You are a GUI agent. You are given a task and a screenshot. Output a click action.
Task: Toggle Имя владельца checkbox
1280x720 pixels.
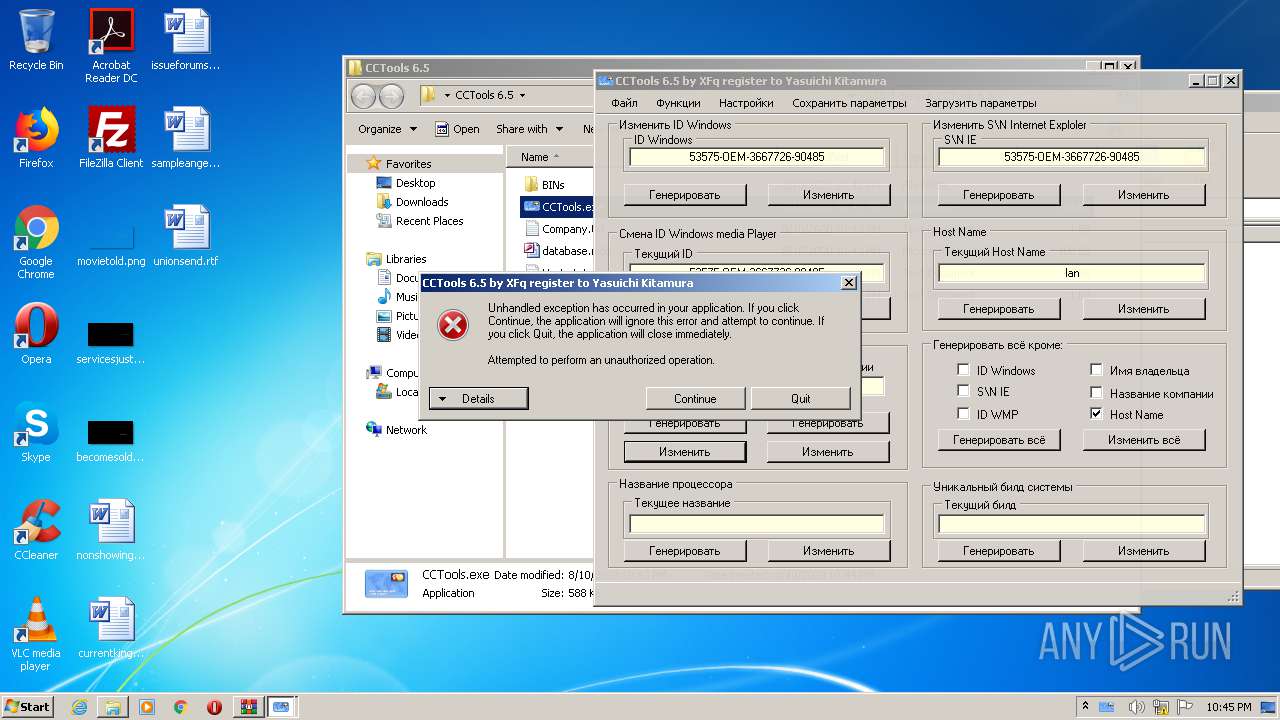(x=1096, y=370)
